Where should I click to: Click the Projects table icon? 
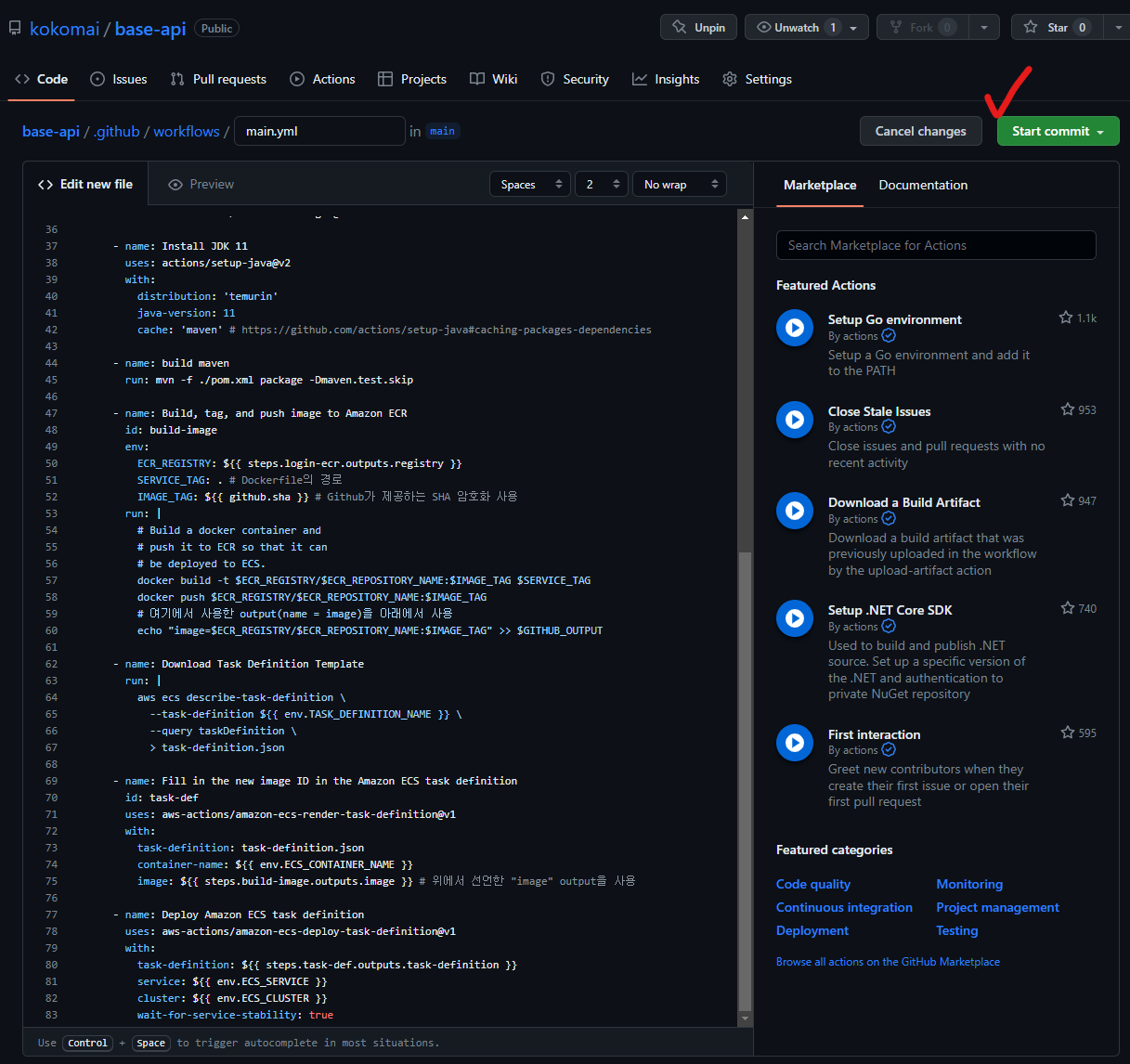click(385, 79)
